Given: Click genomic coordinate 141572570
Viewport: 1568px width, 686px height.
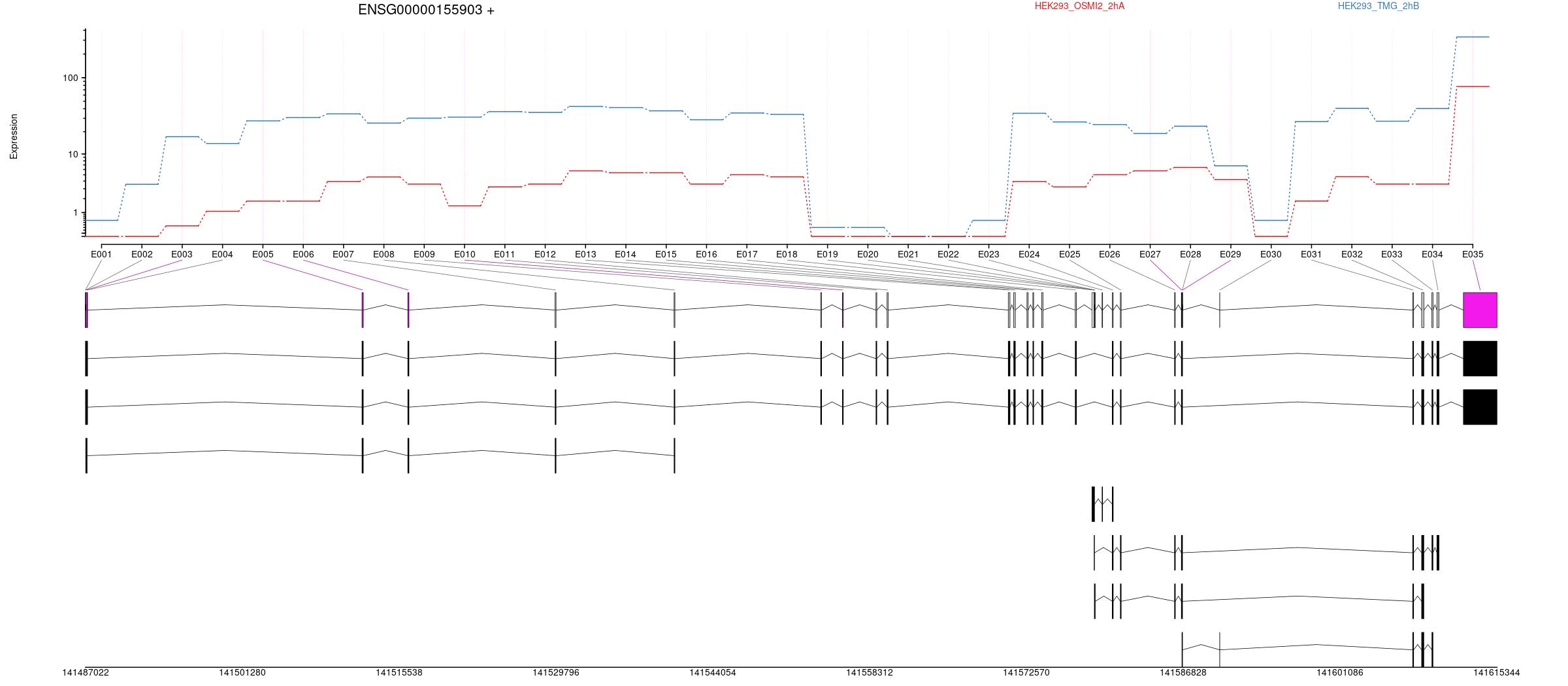Looking at the screenshot, I should click(1026, 672).
